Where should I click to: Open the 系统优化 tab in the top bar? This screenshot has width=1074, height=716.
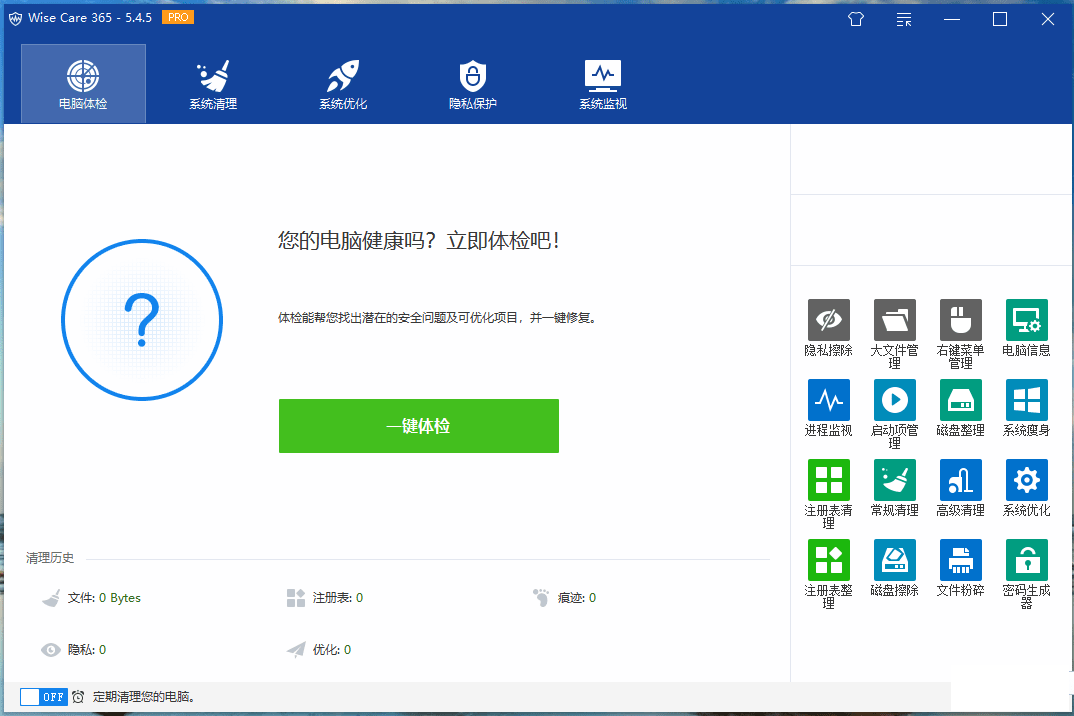(343, 84)
